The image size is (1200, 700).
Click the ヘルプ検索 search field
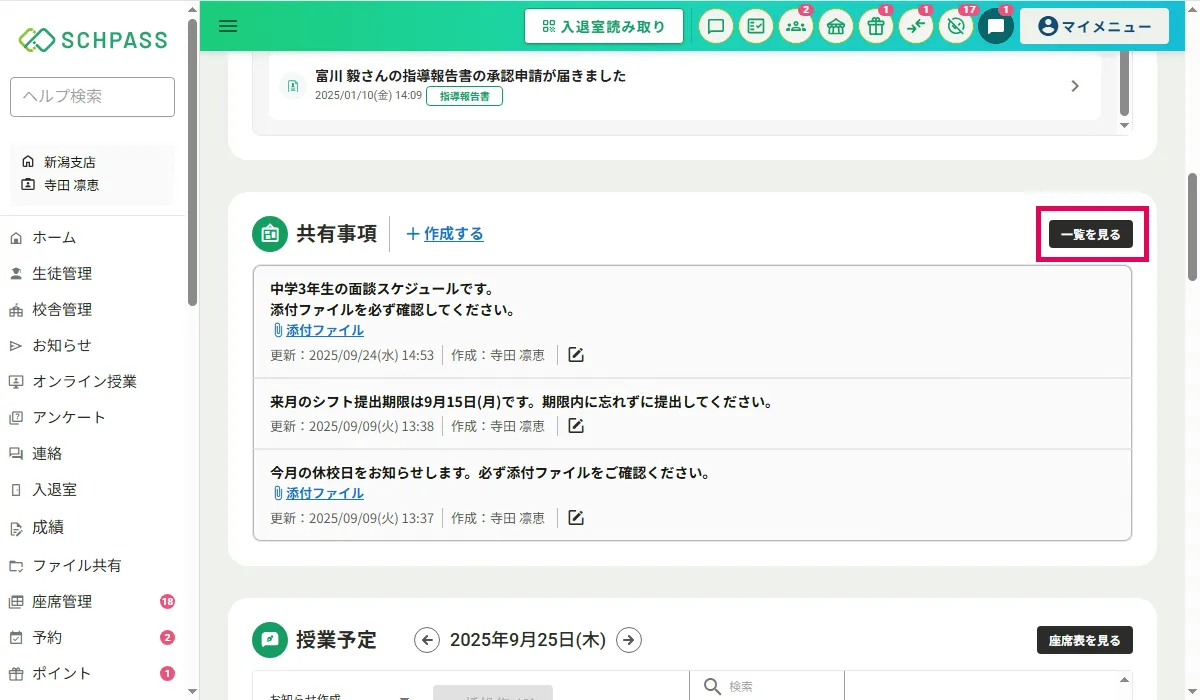pos(92,97)
